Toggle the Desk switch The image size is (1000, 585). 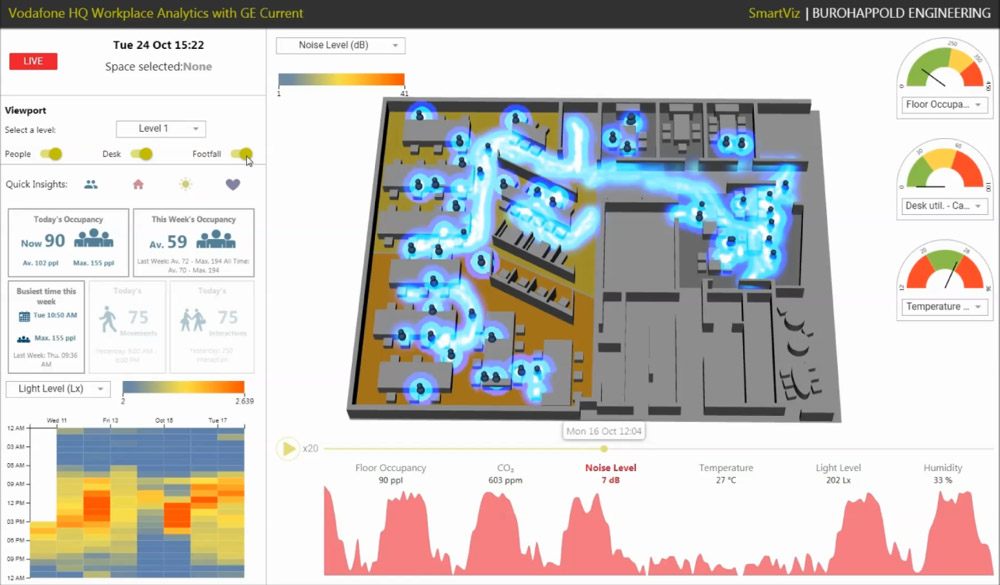(x=142, y=154)
